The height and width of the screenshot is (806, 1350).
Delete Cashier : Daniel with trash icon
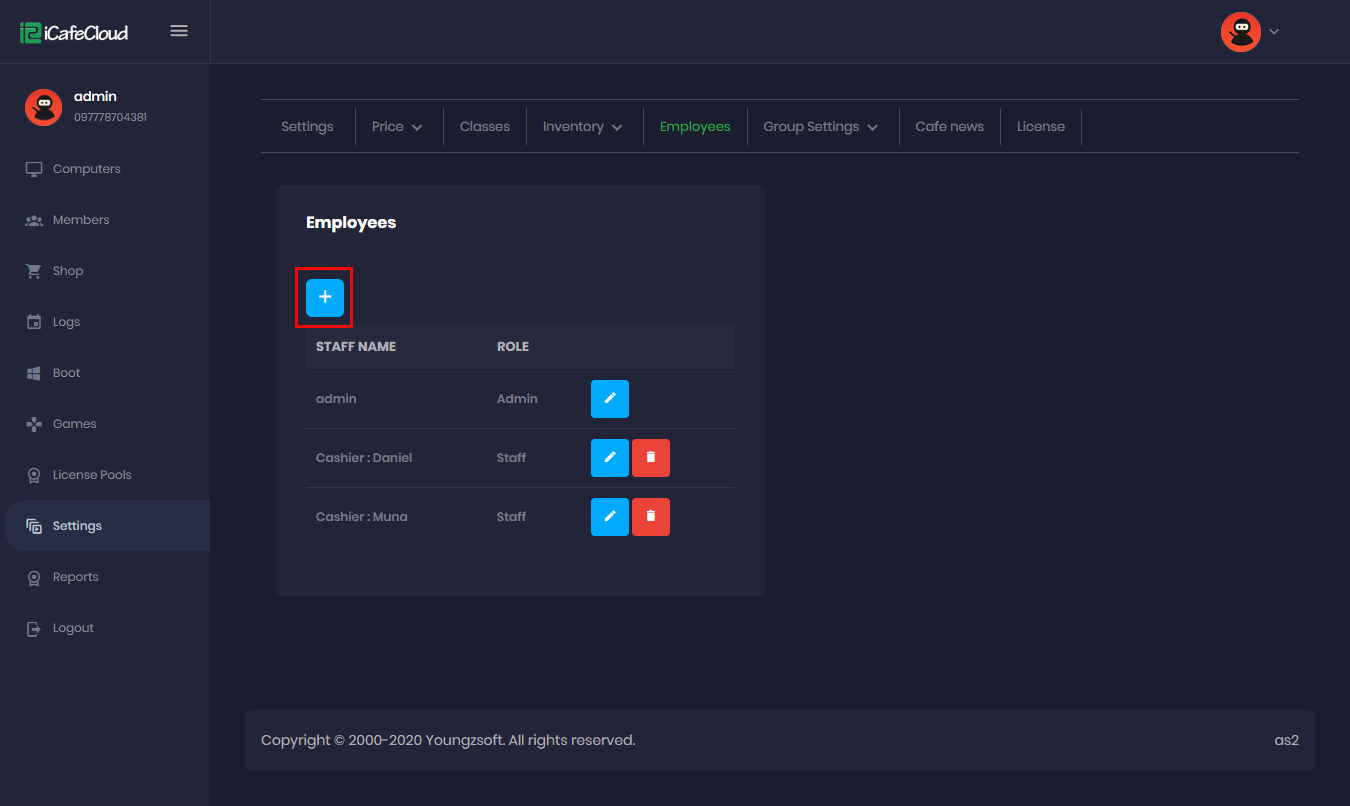650,458
